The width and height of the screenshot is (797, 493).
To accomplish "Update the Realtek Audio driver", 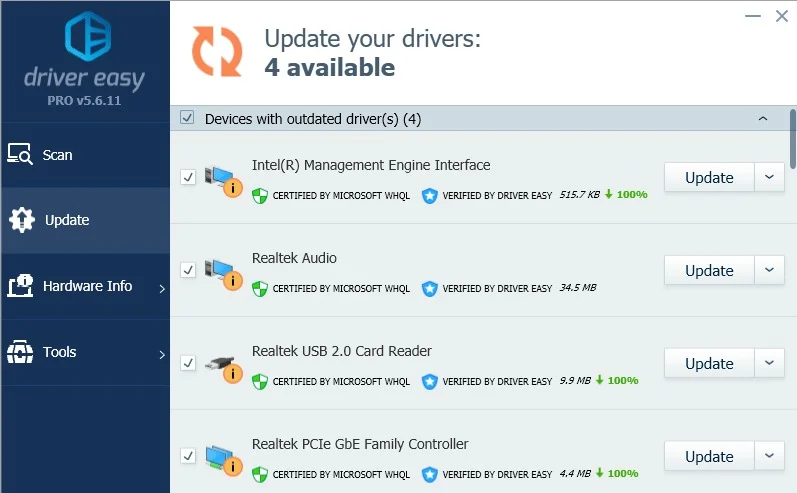I will coord(709,270).
